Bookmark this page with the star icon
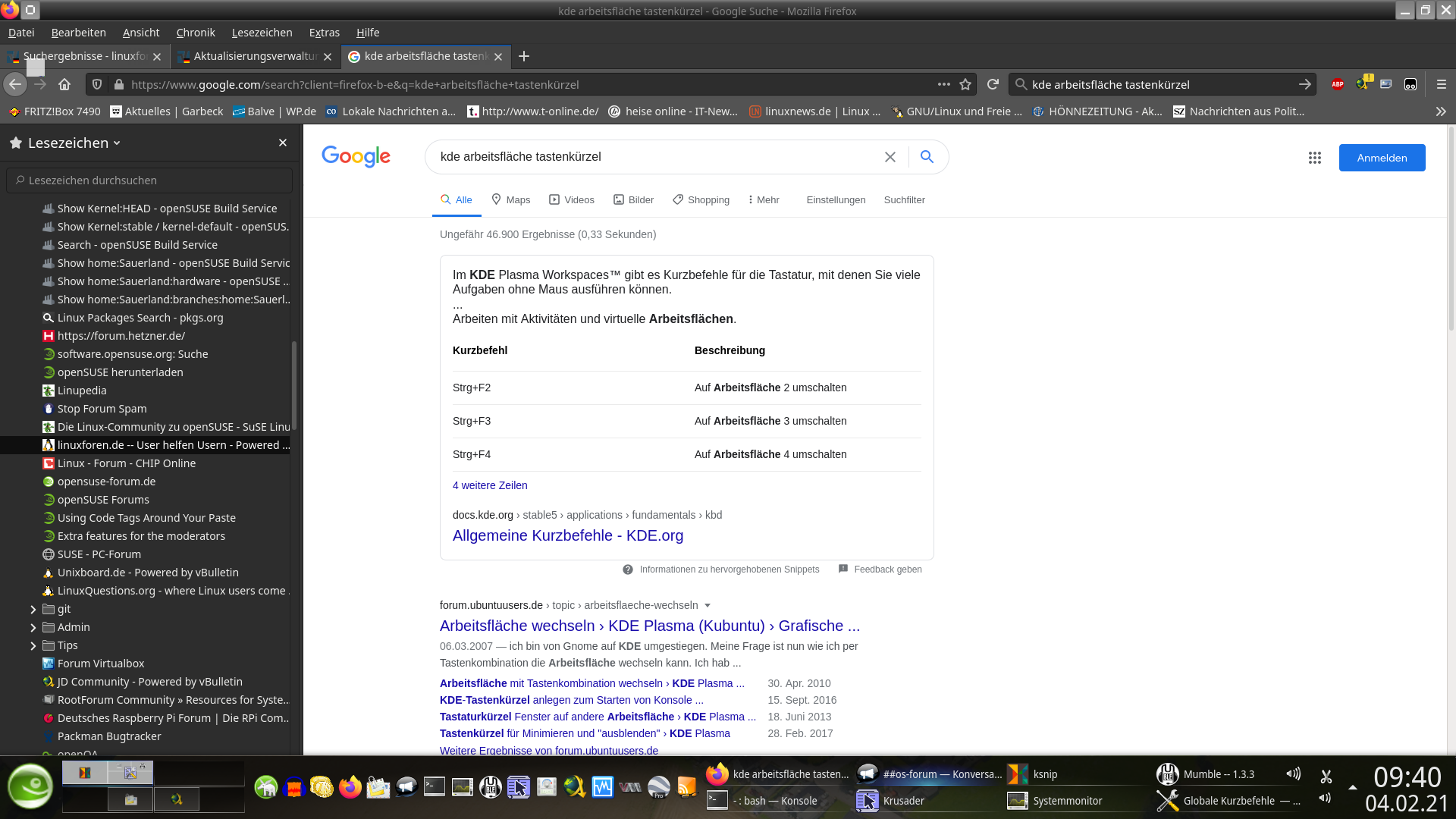This screenshot has height=819, width=1456. [965, 84]
